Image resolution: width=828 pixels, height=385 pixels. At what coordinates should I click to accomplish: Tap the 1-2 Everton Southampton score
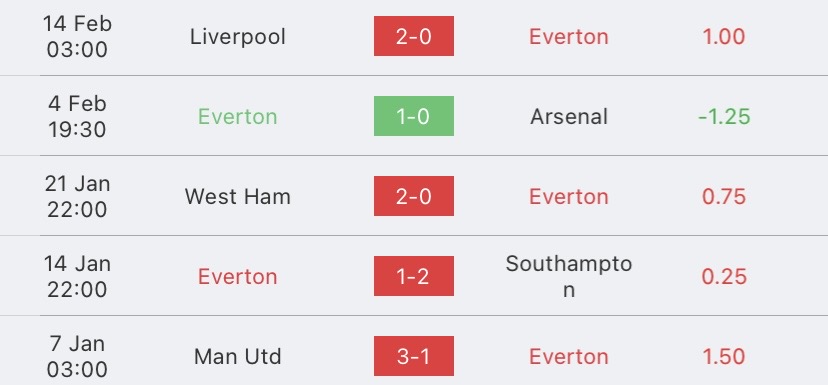[x=413, y=276]
